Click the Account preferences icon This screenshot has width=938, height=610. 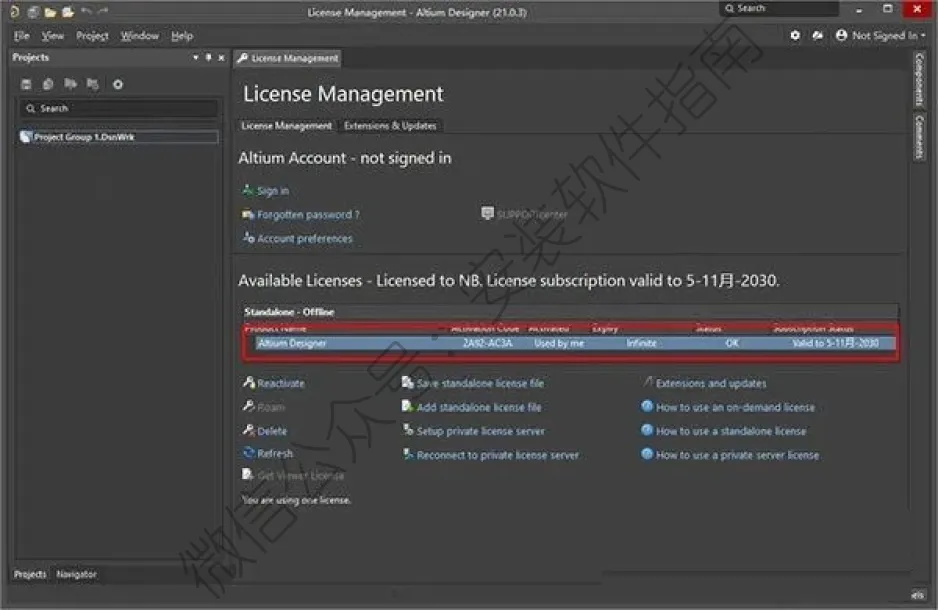(x=248, y=237)
